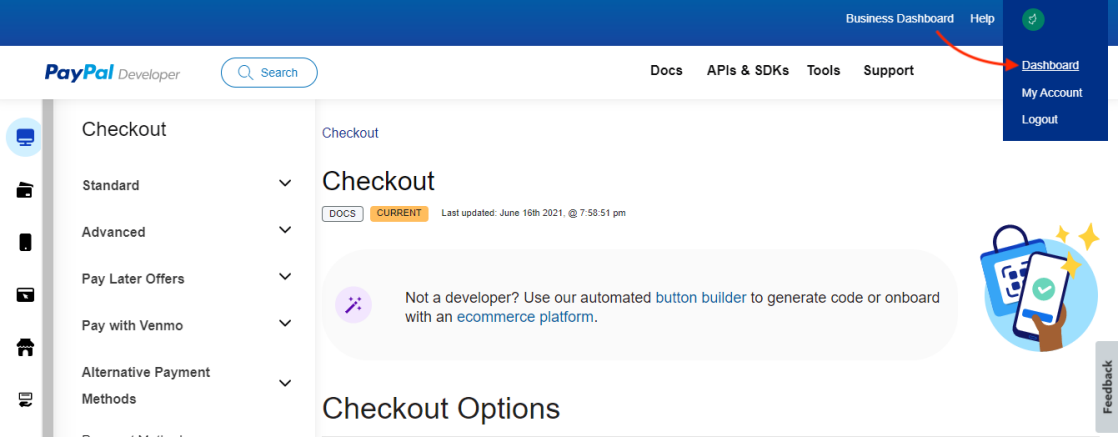
Task: Expand the Standard section chevron
Action: click(x=285, y=183)
